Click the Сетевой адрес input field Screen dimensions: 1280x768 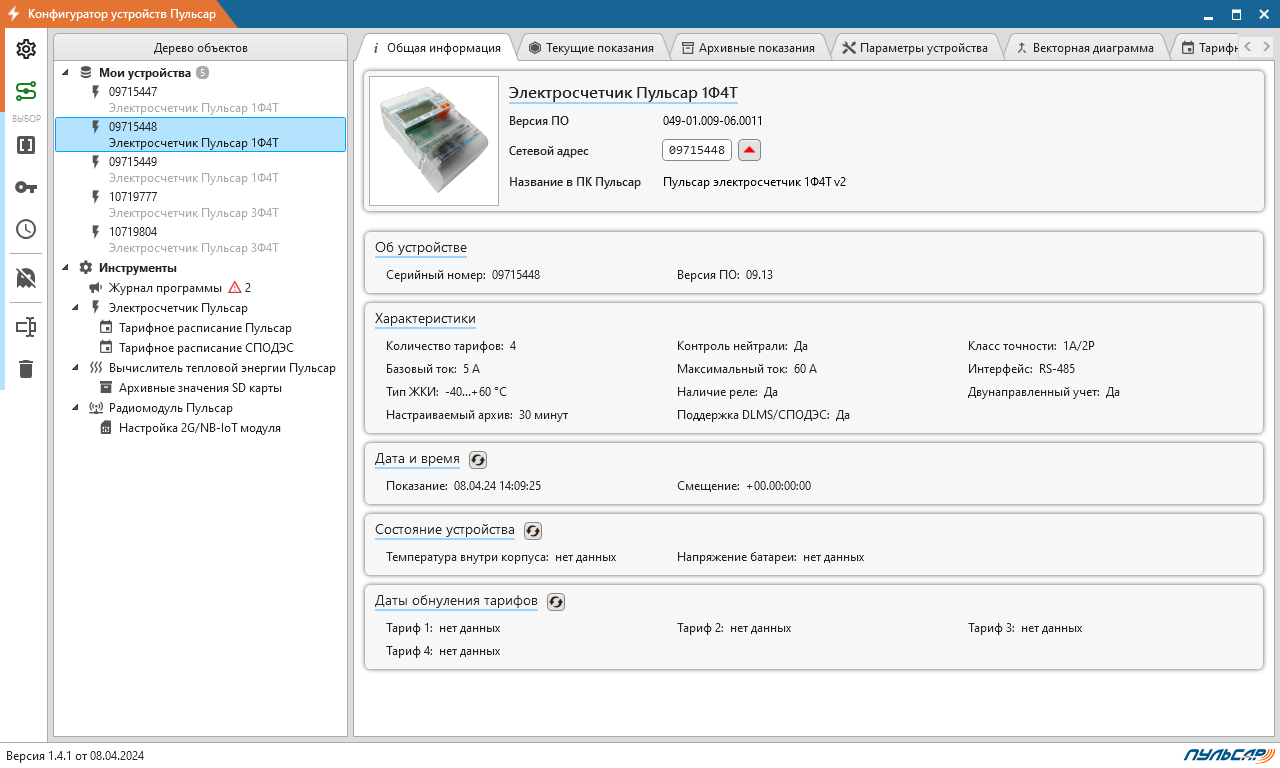point(697,150)
